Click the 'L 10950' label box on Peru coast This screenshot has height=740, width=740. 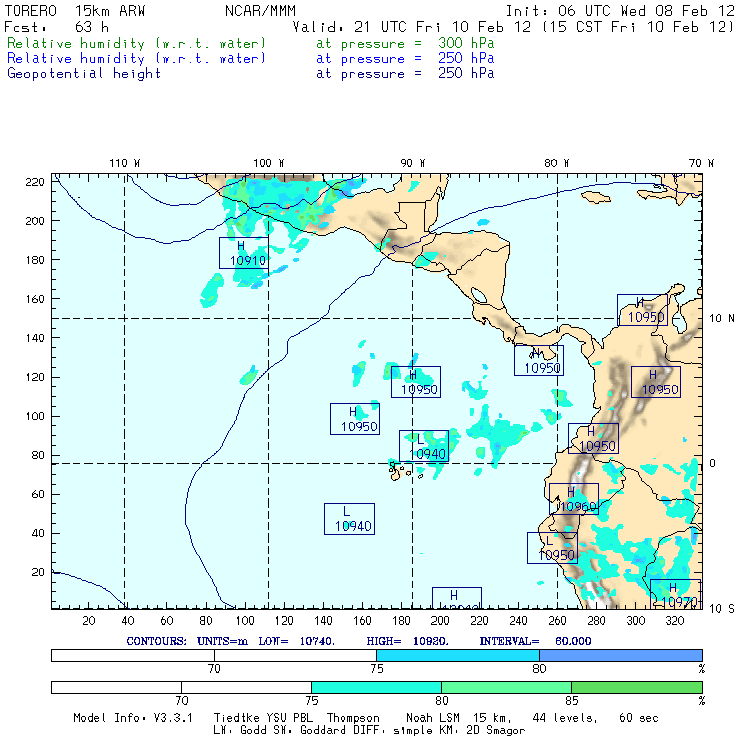(552, 548)
